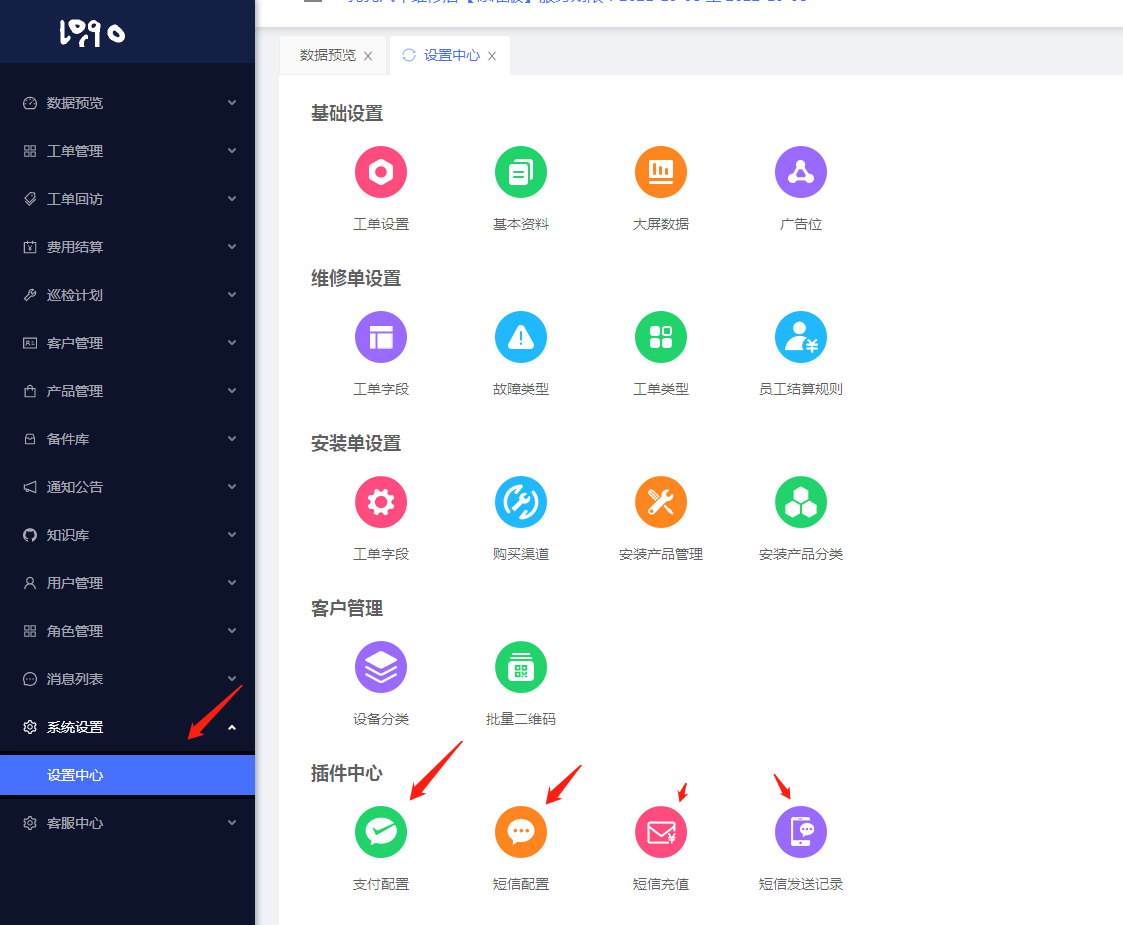Screen dimensions: 1123x925
Task: Expand the 费用结算 sidebar menu
Action: pyautogui.click(x=127, y=247)
